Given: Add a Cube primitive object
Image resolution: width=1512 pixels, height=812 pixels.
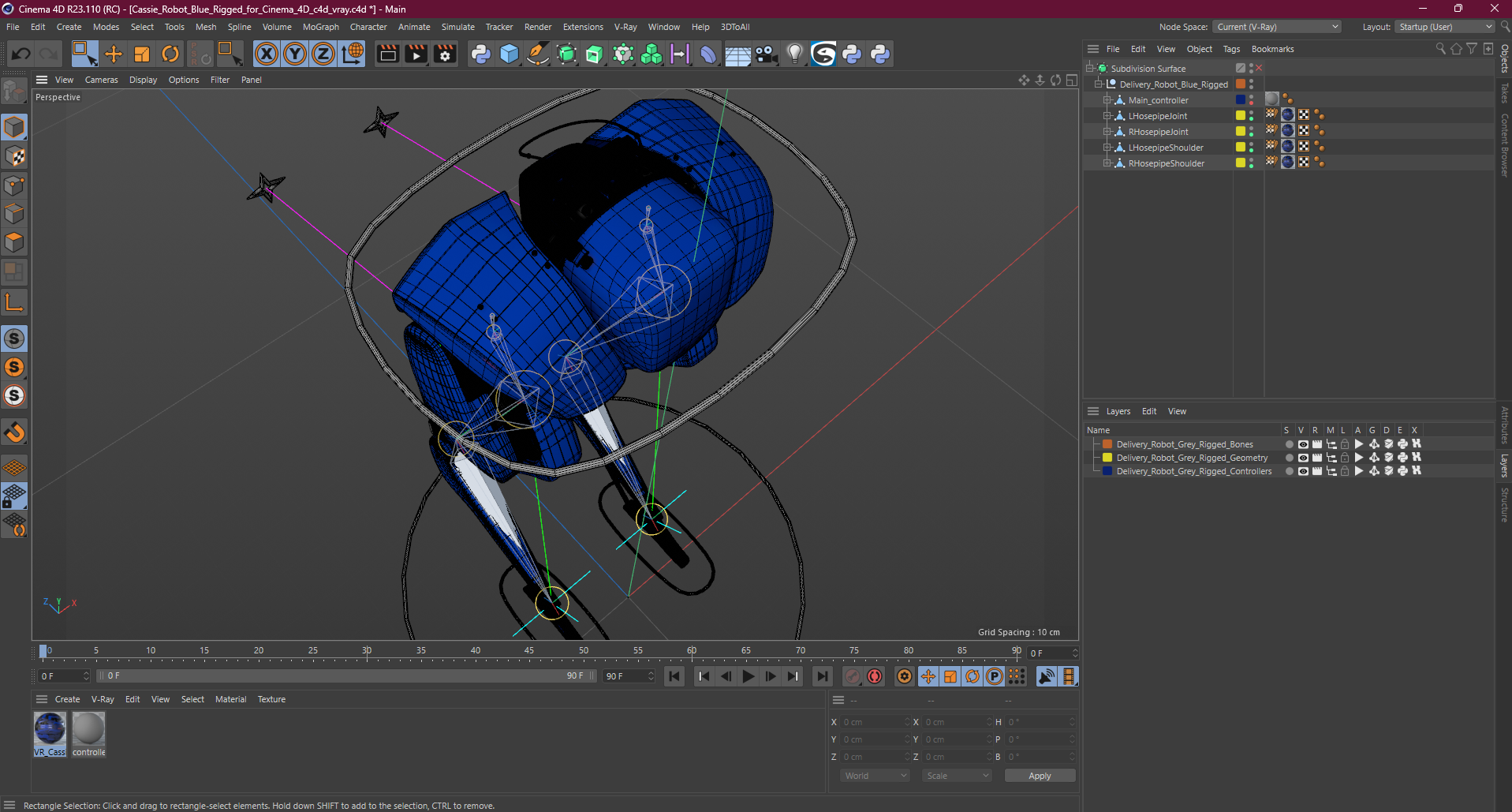Looking at the screenshot, I should (510, 54).
